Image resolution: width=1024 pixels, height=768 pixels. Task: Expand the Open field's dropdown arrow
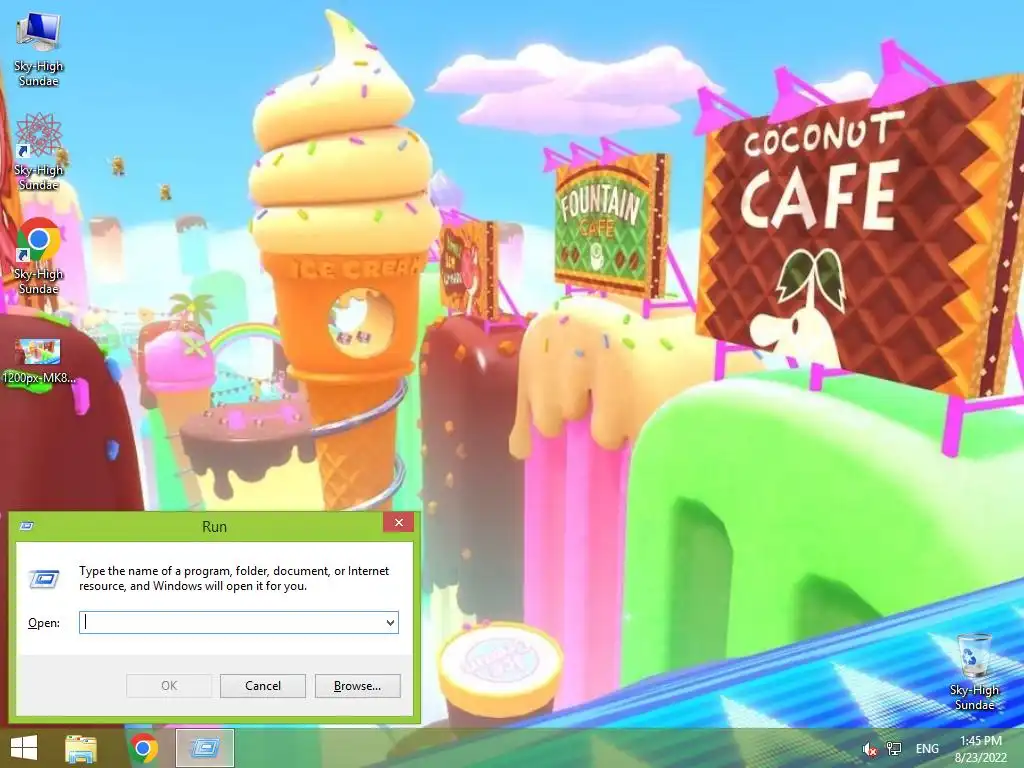(x=390, y=622)
